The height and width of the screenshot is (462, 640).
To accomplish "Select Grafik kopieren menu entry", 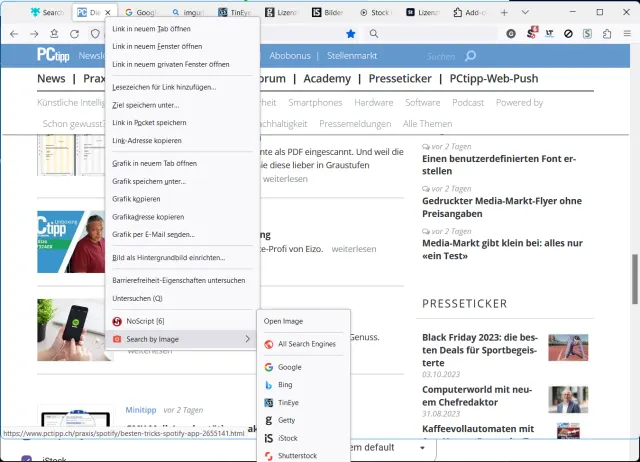I will point(136,199).
